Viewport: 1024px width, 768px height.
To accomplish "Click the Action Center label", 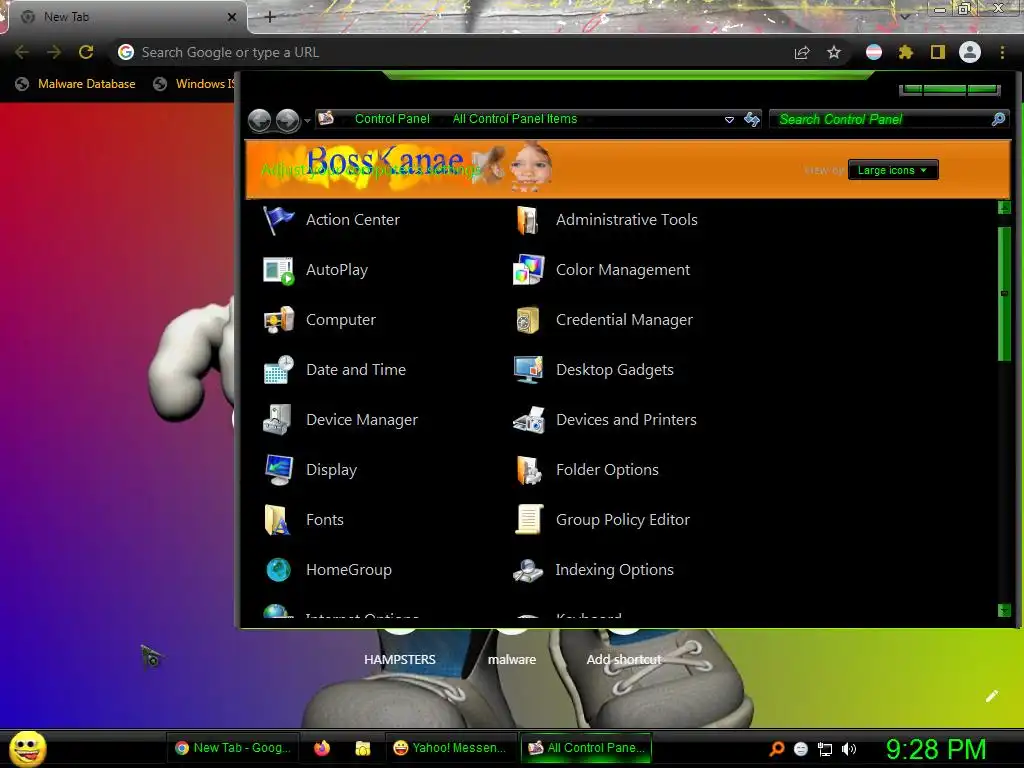I will [x=353, y=219].
